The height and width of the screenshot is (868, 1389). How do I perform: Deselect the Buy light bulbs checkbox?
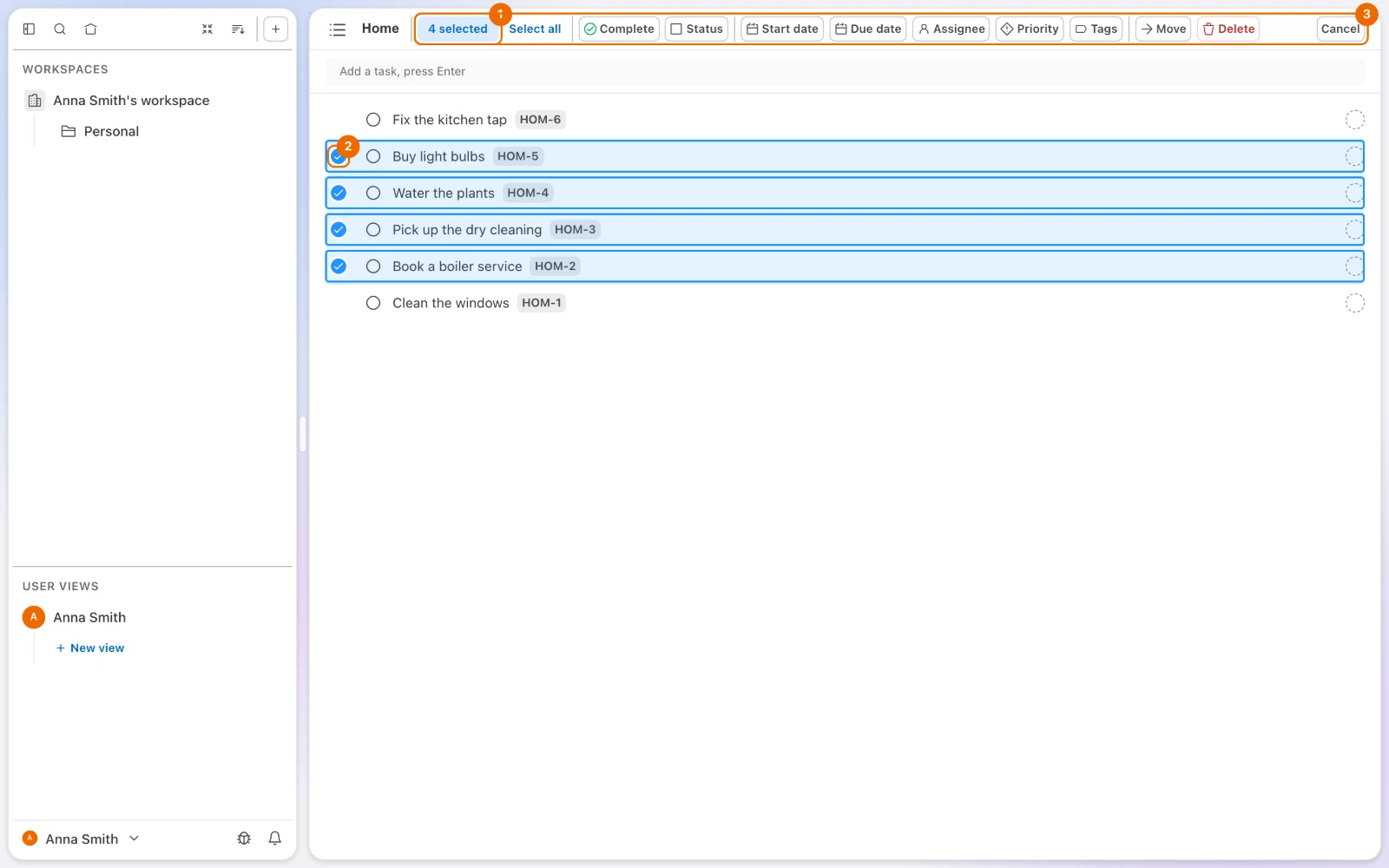[339, 157]
